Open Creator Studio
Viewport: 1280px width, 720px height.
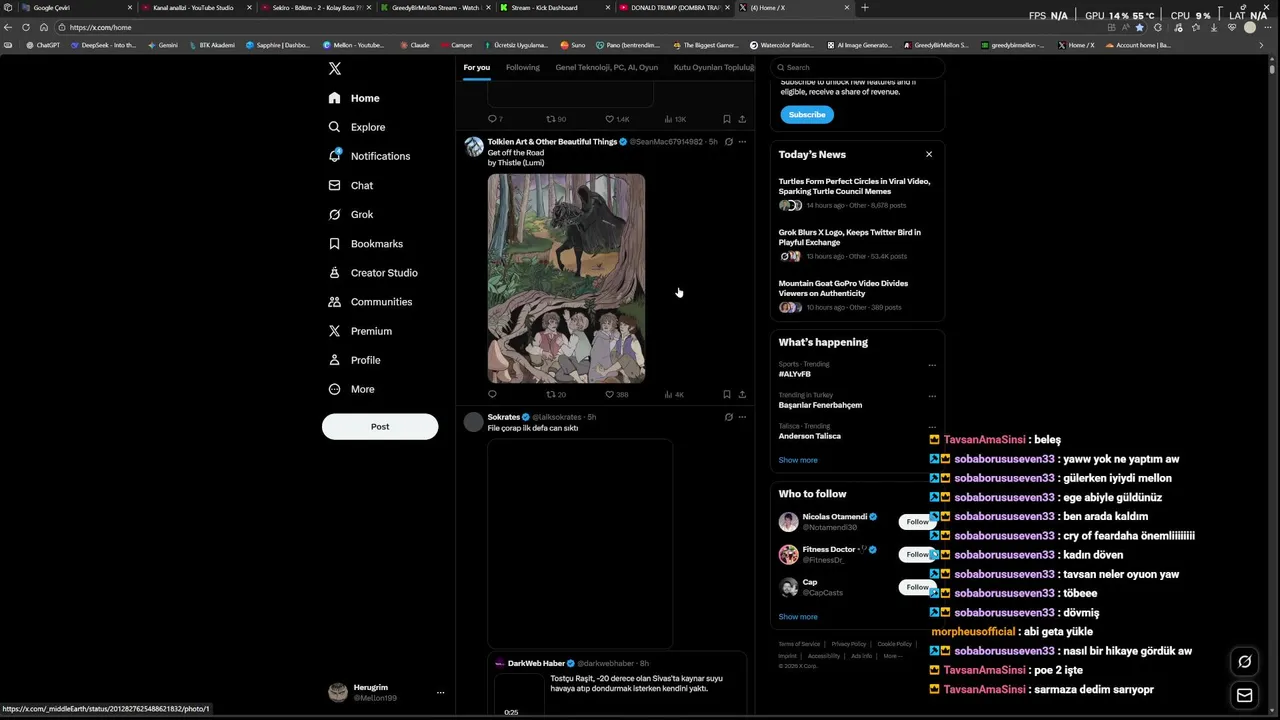pos(373,272)
